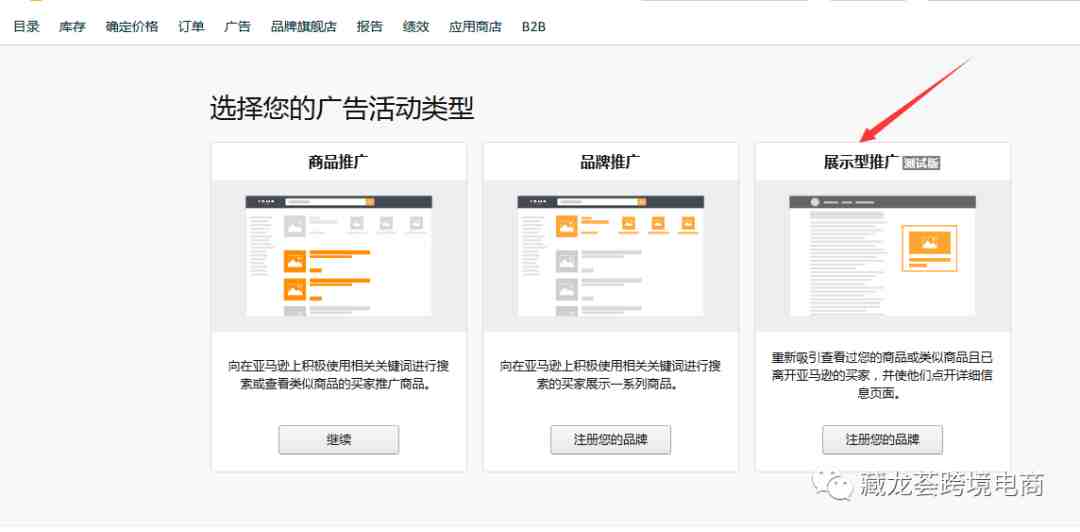
Task: Open the 绩效 menu
Action: click(x=416, y=27)
